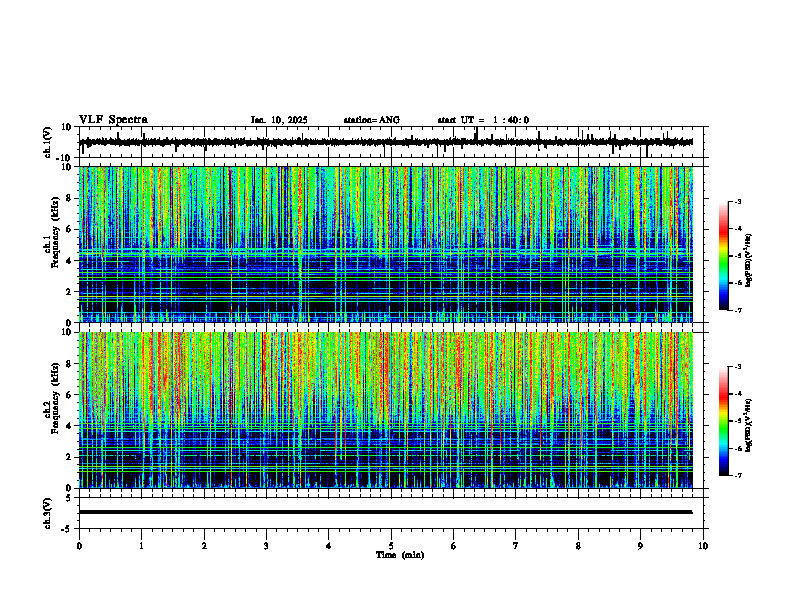Image resolution: width=792 pixels, height=612 pixels.
Task: Click the time axis tick label "5"
Action: point(391,546)
